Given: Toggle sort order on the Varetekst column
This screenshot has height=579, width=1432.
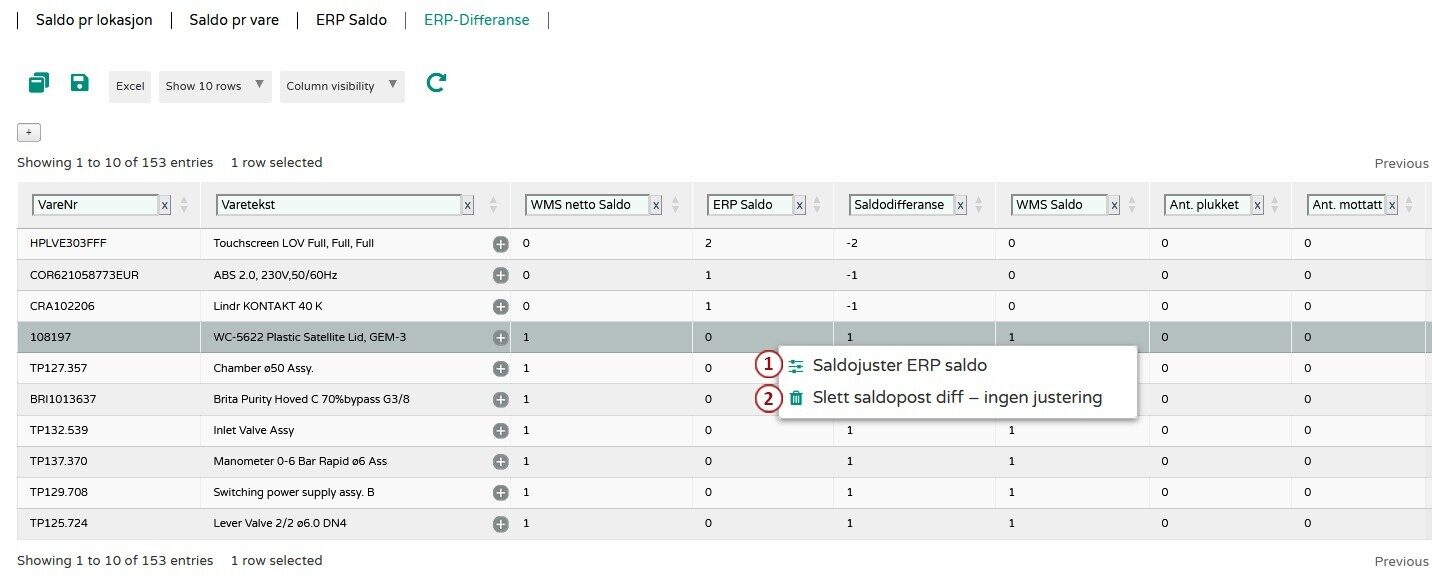Looking at the screenshot, I should pyautogui.click(x=493, y=205).
